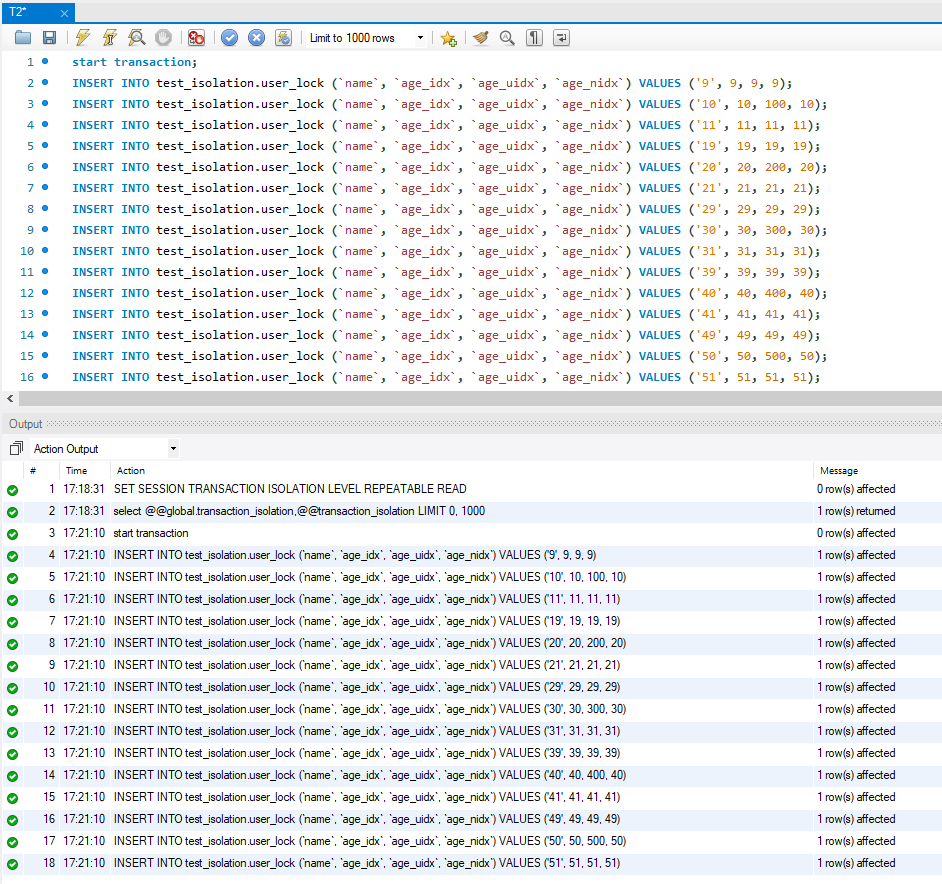
Task: Select output row inserting VALUES ('40', 40, 400, 40)
Action: 472,775
